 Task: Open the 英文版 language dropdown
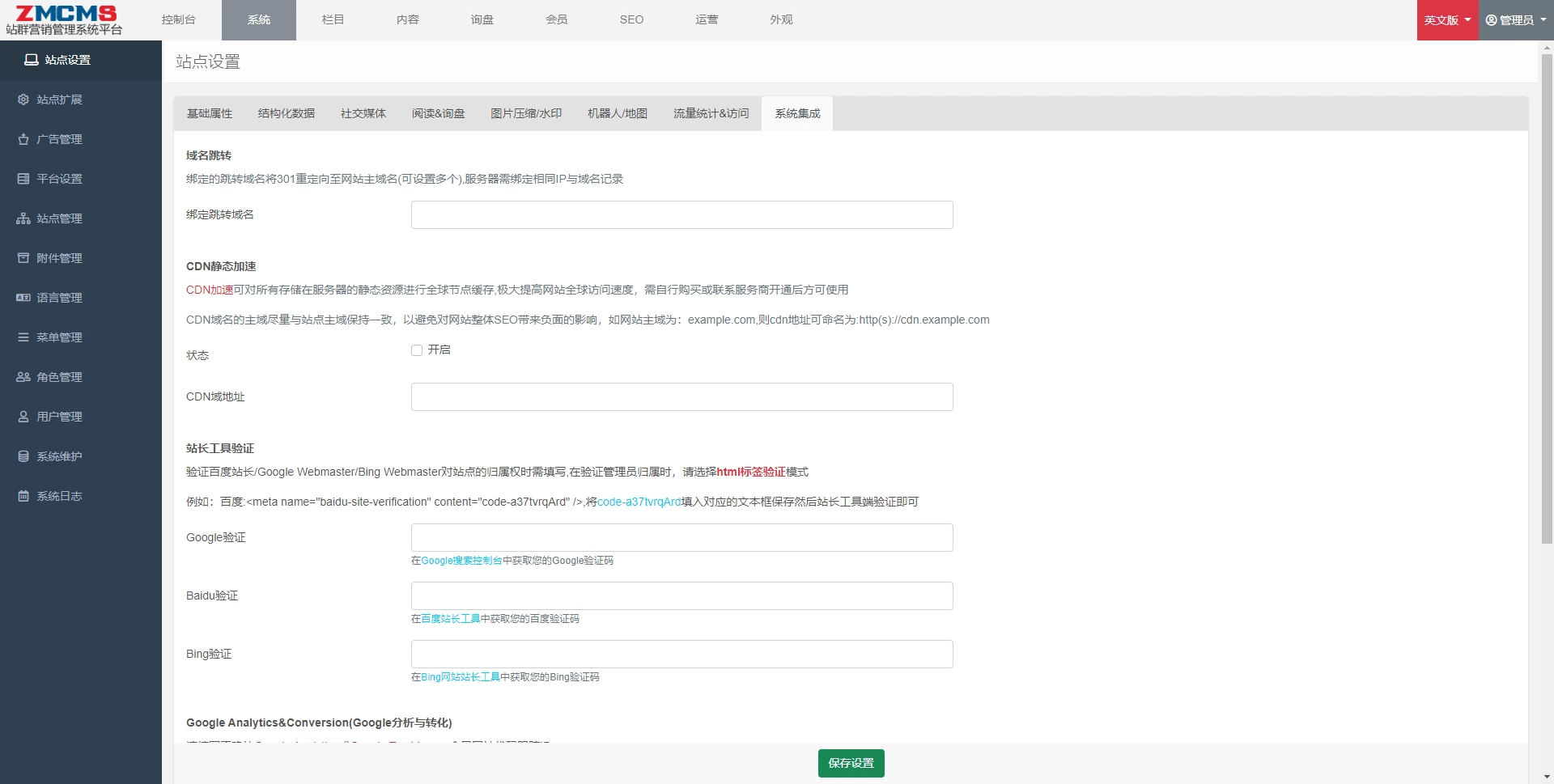(1447, 20)
